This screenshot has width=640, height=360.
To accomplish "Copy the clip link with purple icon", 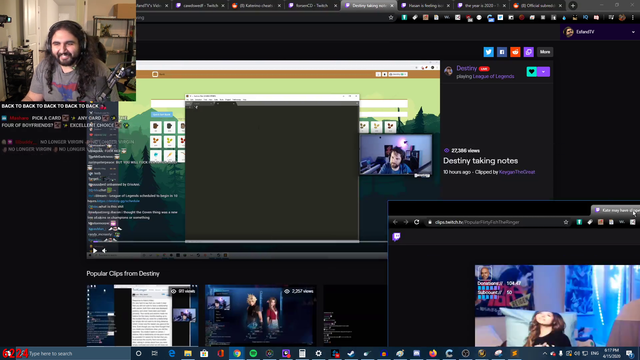I will [529, 52].
